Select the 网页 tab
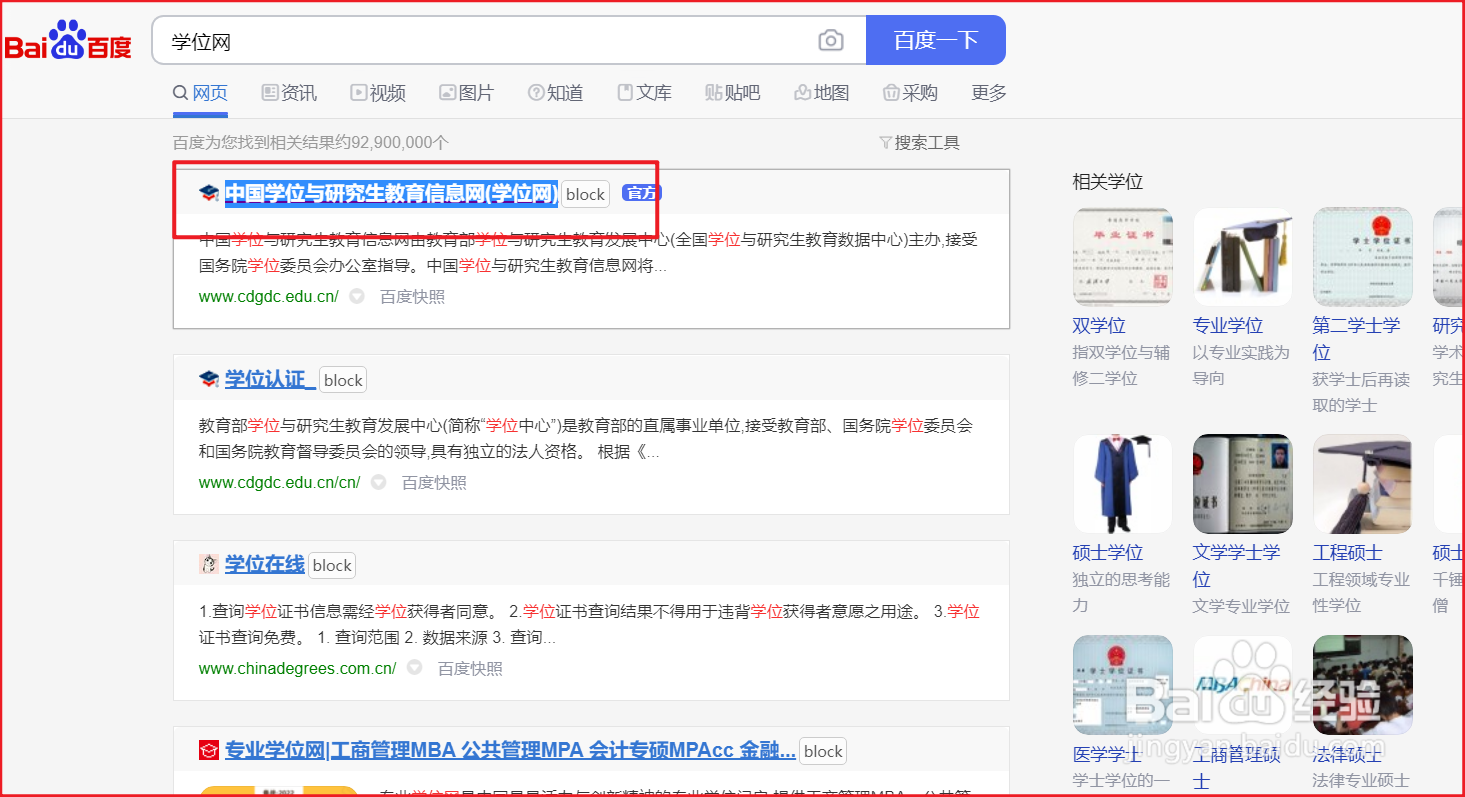 200,93
